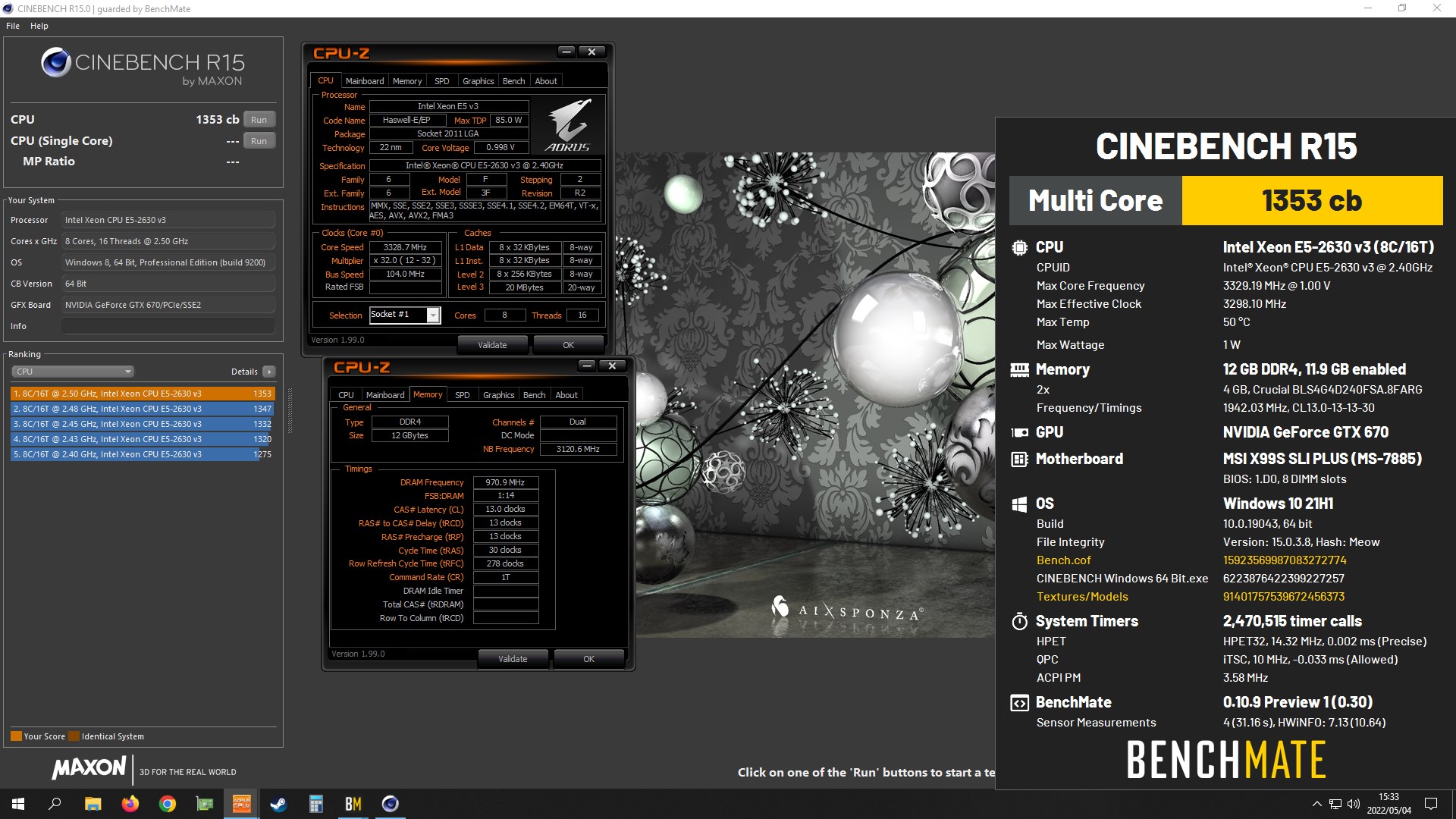Click the Cinebench R15 logo icon
This screenshot has width=1456, height=819.
56,62
